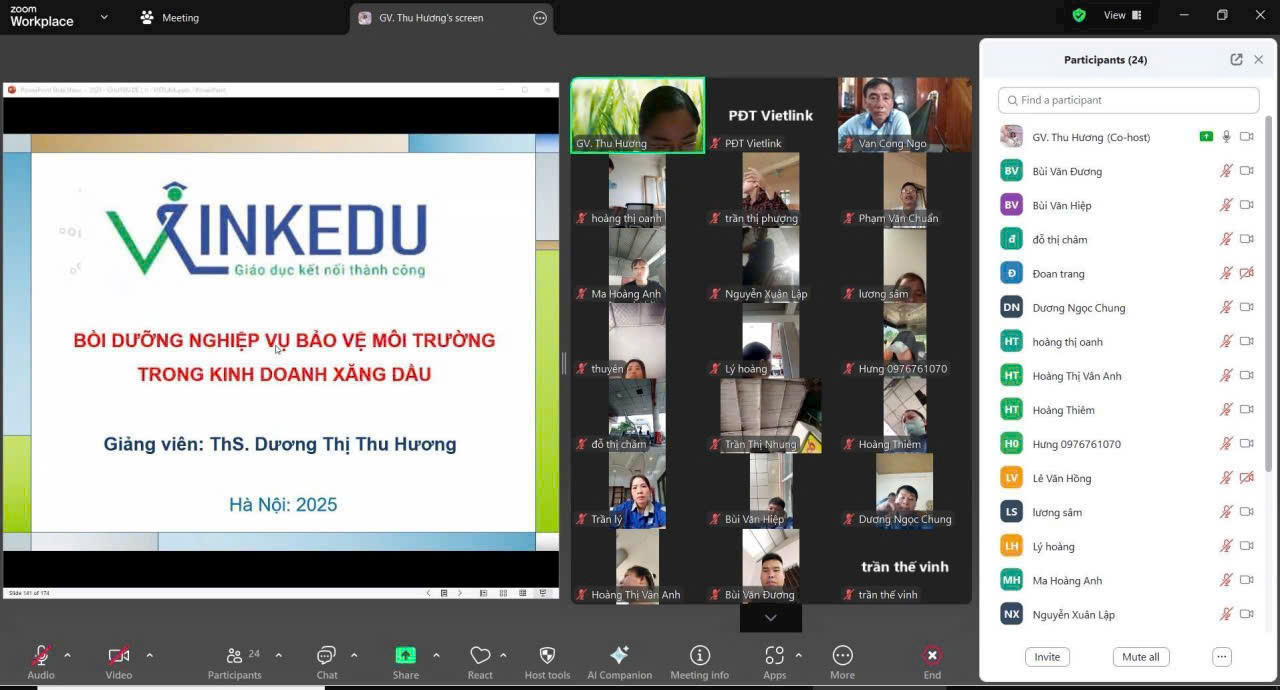Launch the AI Companion sparkle icon
The width and height of the screenshot is (1280, 690).
619,656
